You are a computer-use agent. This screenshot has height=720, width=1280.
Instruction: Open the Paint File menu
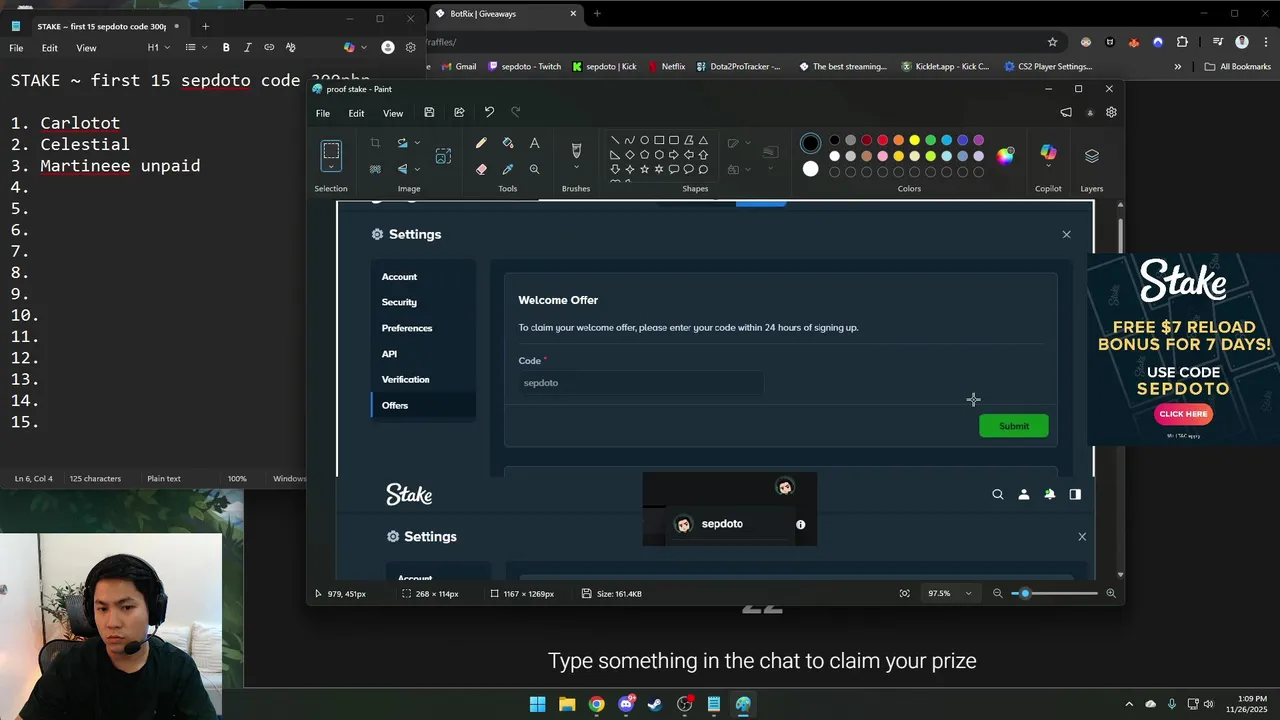click(x=323, y=113)
